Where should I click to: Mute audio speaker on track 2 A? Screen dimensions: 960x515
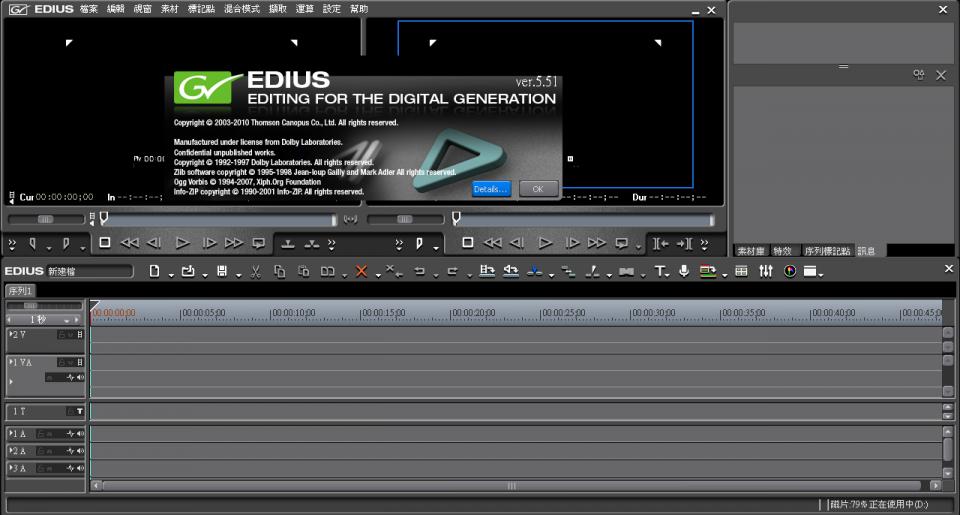[80, 451]
